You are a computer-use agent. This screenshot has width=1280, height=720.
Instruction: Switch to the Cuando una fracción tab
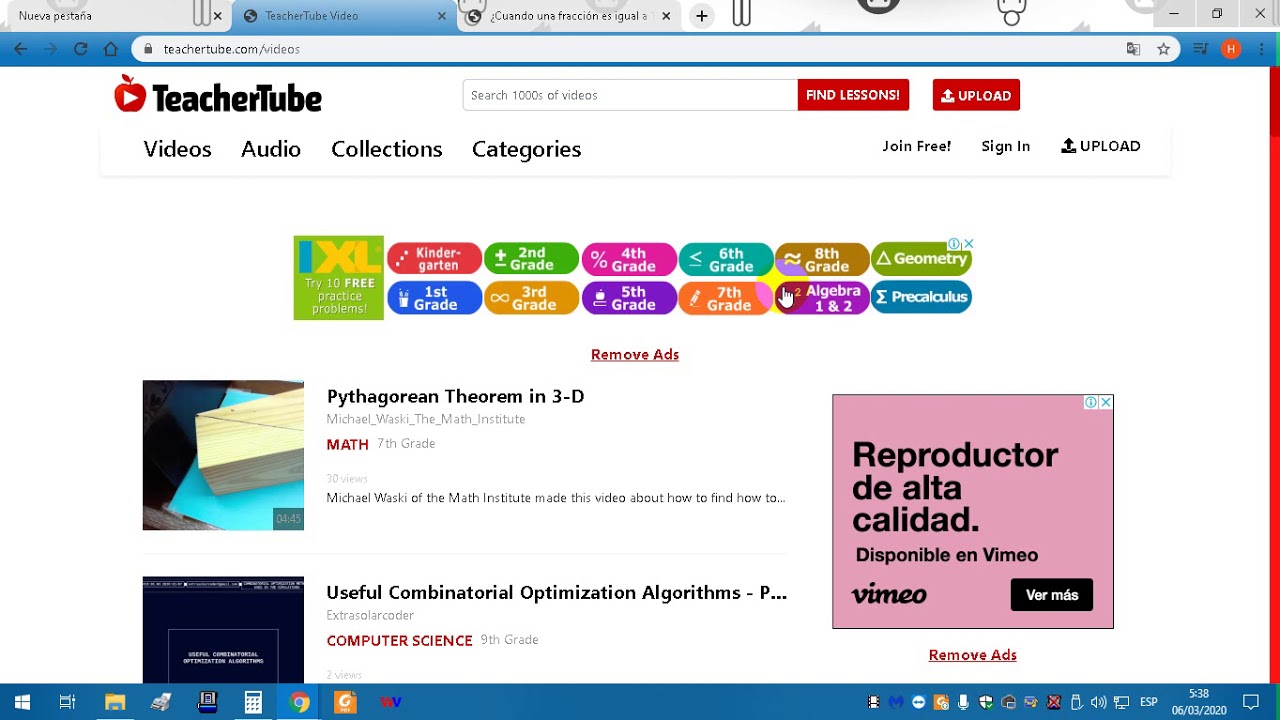(570, 16)
